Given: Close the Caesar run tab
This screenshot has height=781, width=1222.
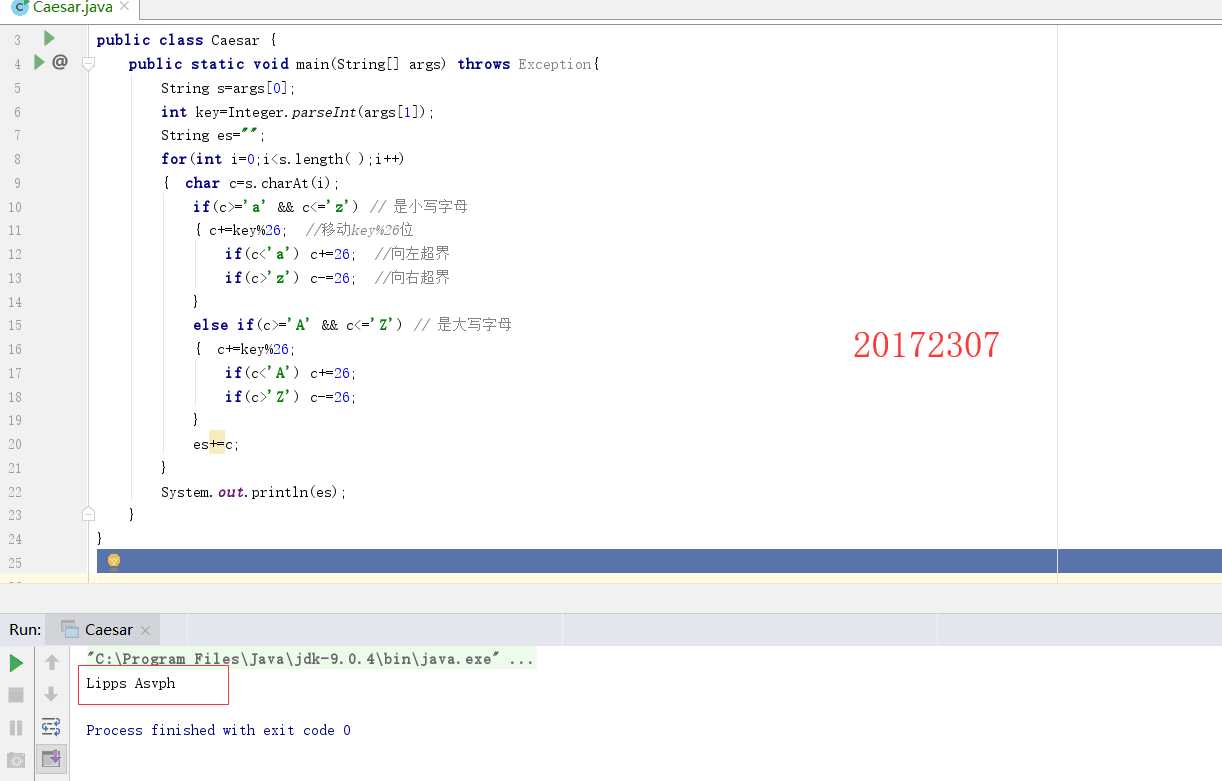Looking at the screenshot, I should [x=146, y=630].
